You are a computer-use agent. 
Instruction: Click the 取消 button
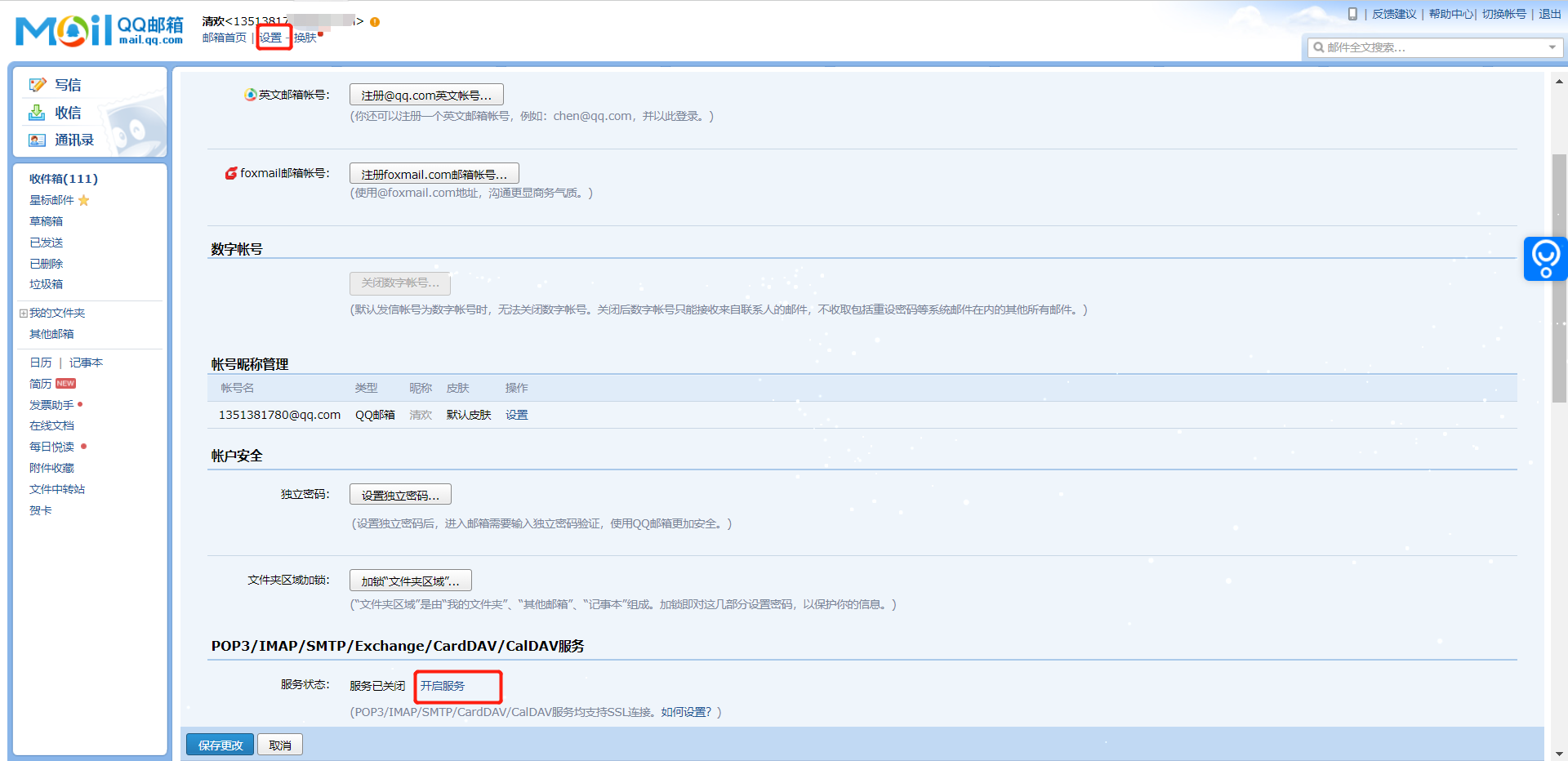[280, 745]
